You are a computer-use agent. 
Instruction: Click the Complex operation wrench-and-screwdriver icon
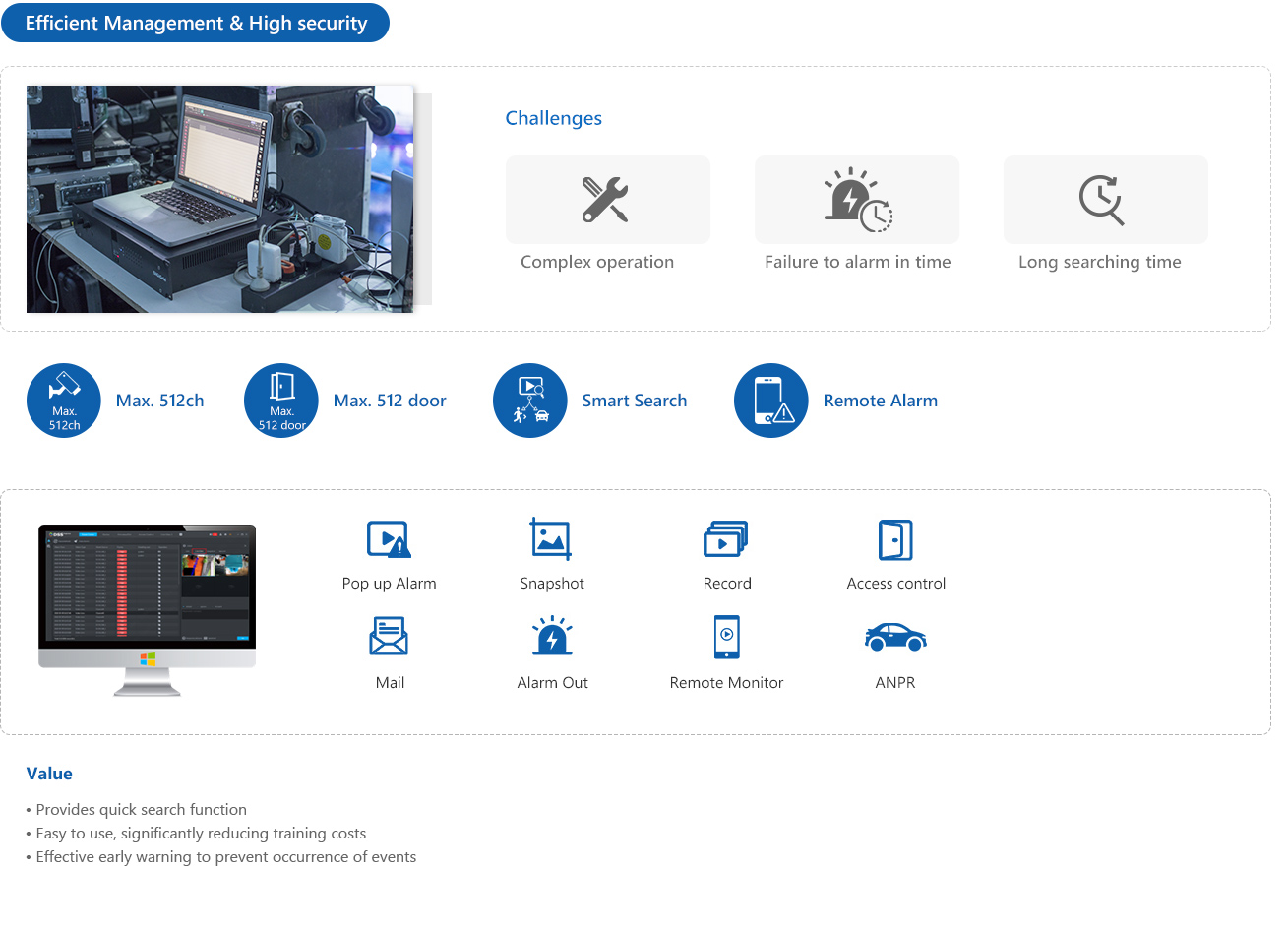[x=605, y=200]
